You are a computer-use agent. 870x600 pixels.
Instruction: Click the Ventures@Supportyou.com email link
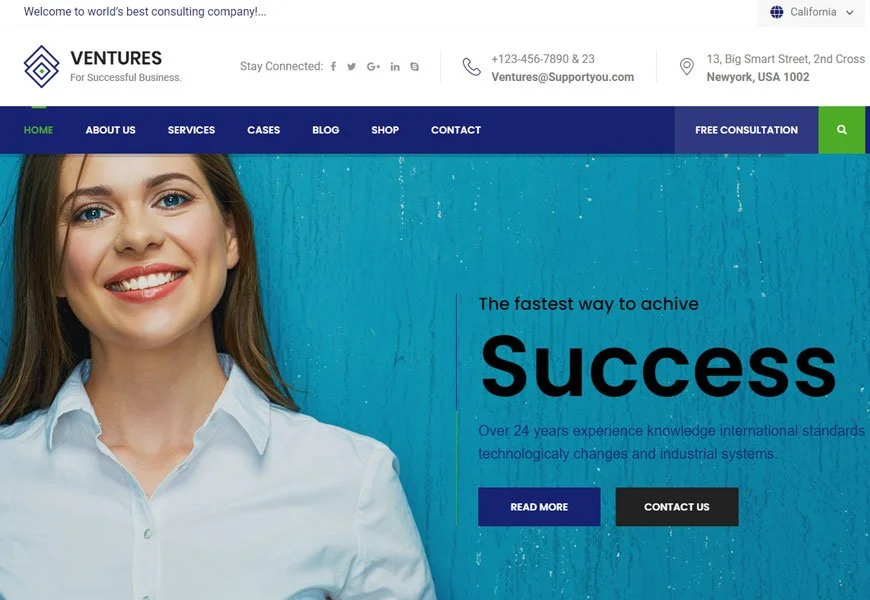pyautogui.click(x=563, y=77)
